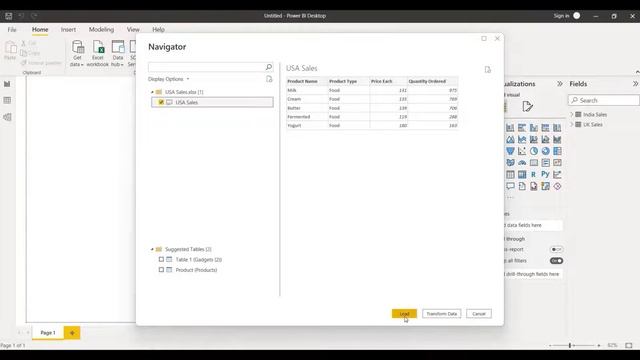The height and width of the screenshot is (360, 640).
Task: Switch to the Modeling ribbon tab
Action: tap(101, 29)
